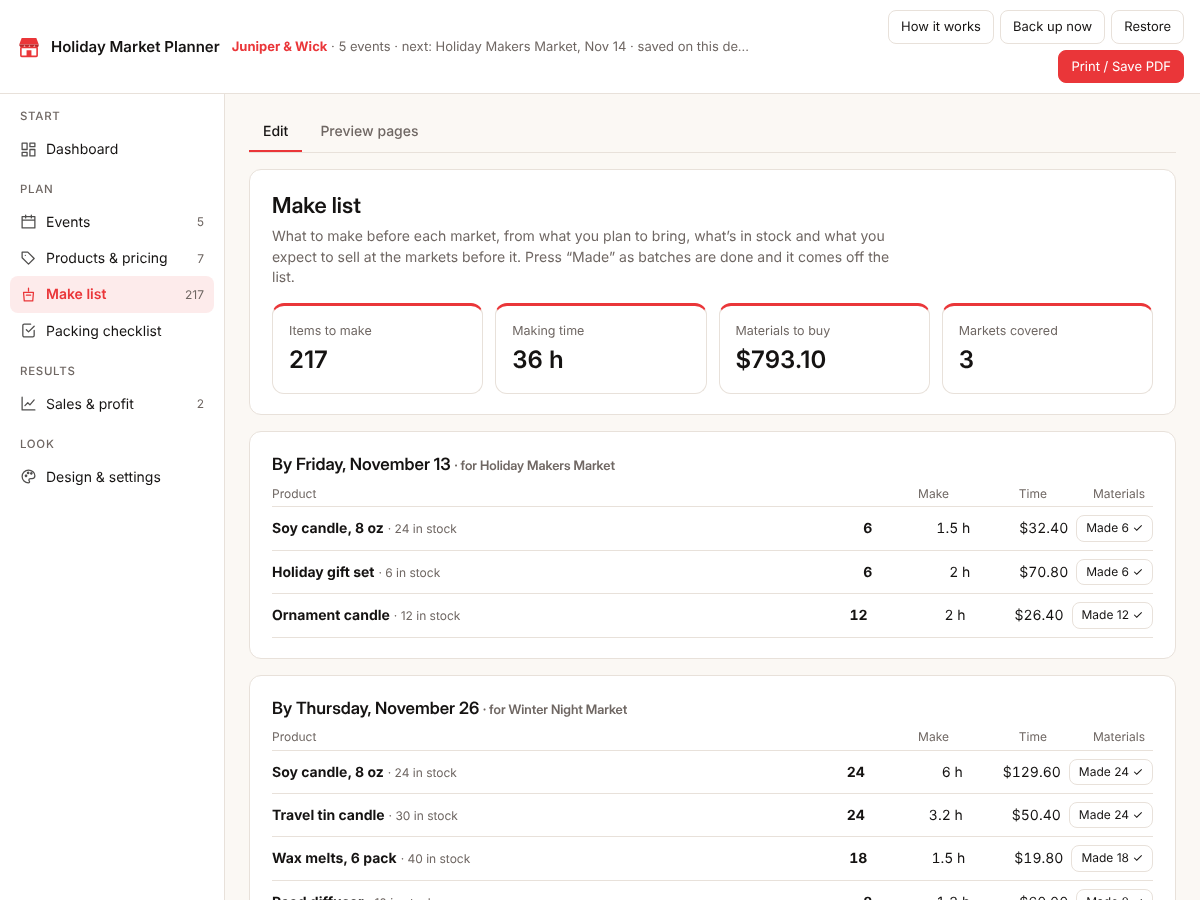Click the Markets covered 3 card
Screen dimensions: 1200x900
click(1047, 348)
